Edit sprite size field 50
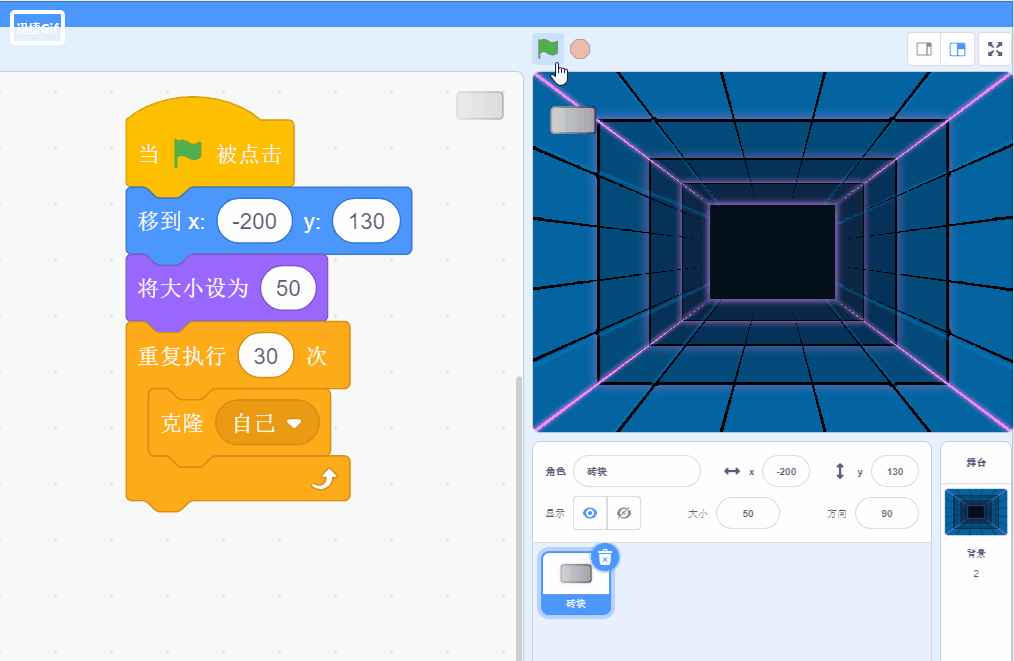The height and width of the screenshot is (661, 1014). coord(748,514)
